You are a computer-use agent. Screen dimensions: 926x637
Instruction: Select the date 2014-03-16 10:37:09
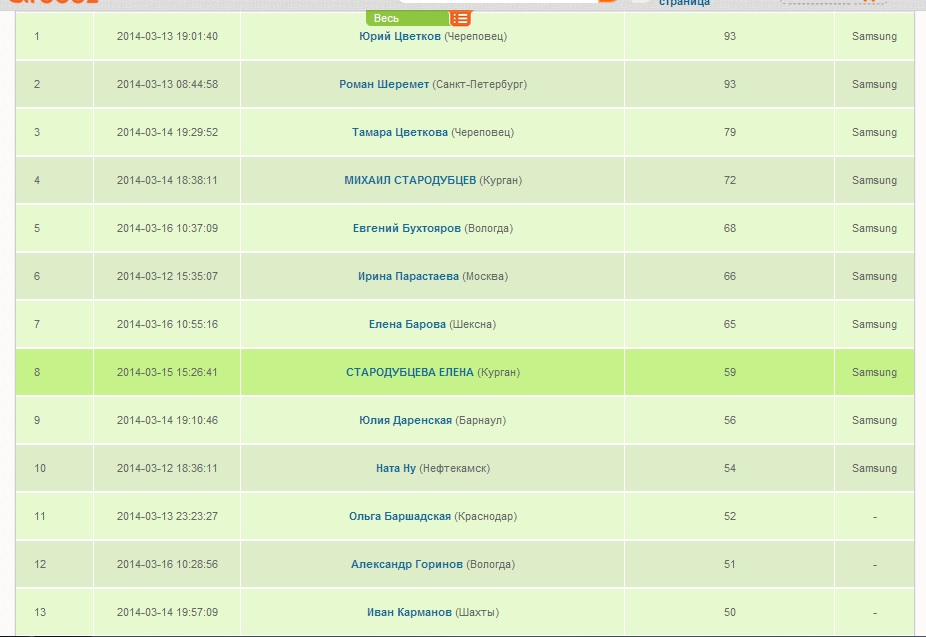point(167,228)
